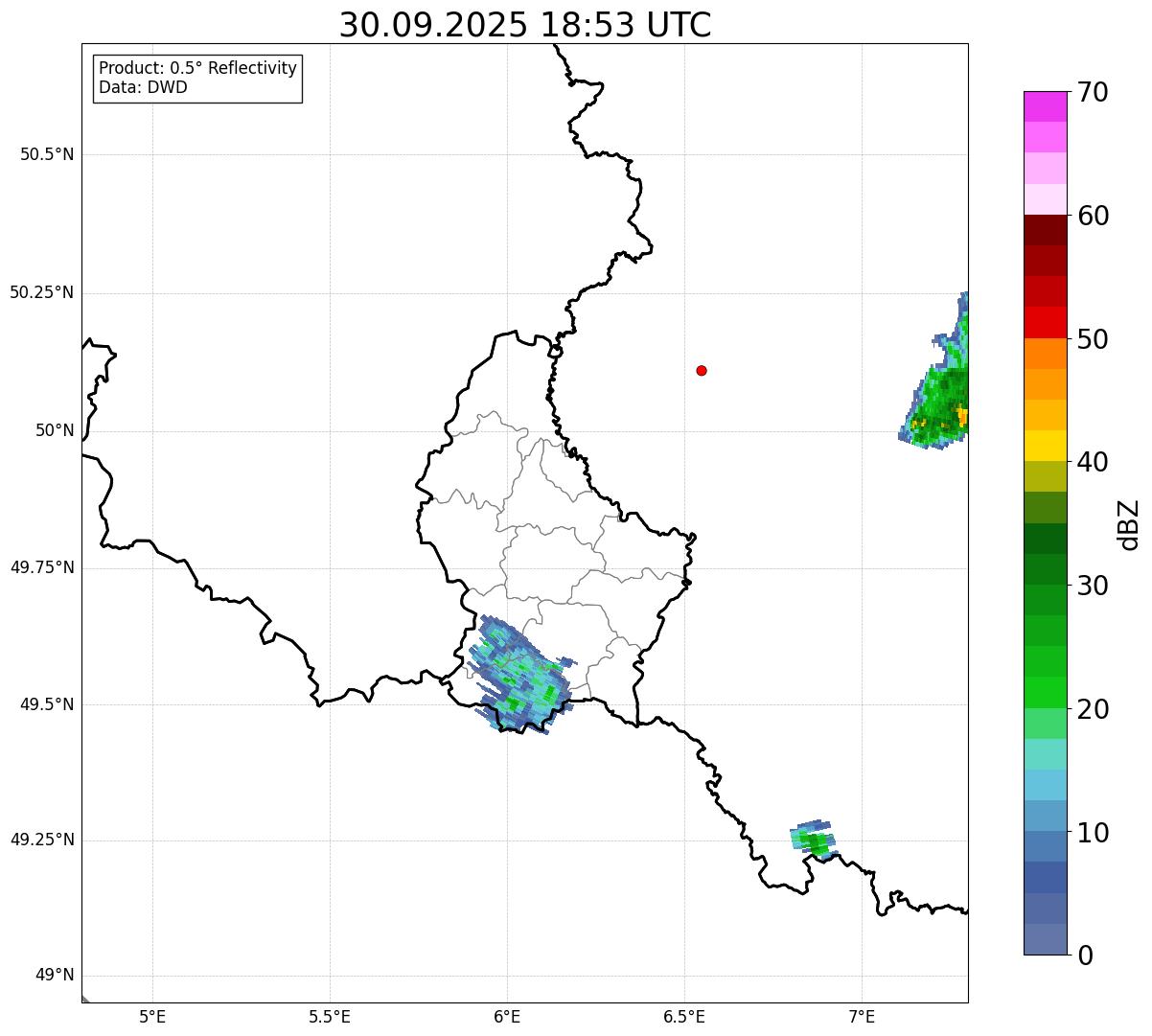Click the magenta top colorbar segment
The height and width of the screenshot is (1036, 1152).
coord(1045,106)
